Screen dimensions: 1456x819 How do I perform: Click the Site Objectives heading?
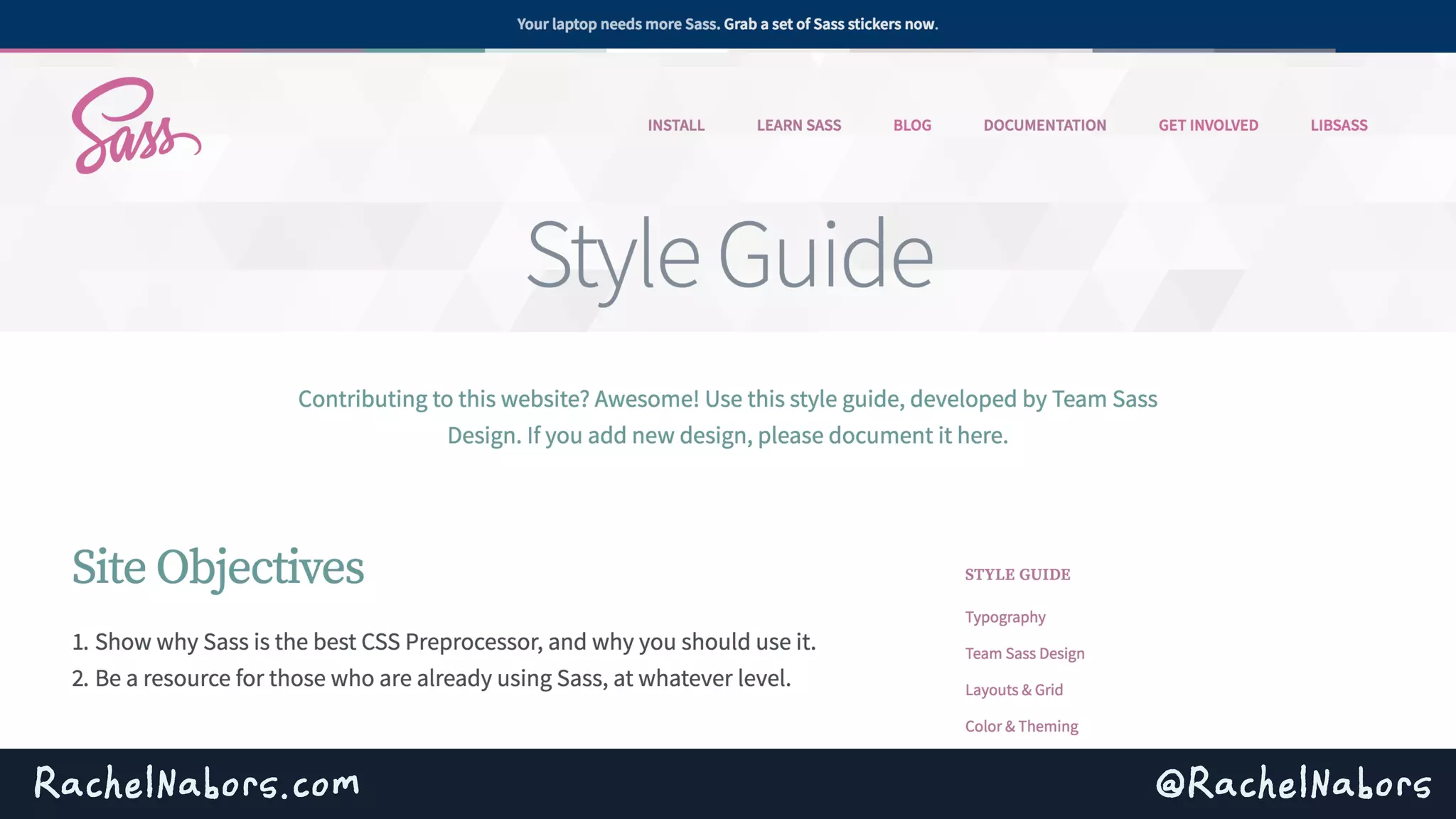coord(218,567)
